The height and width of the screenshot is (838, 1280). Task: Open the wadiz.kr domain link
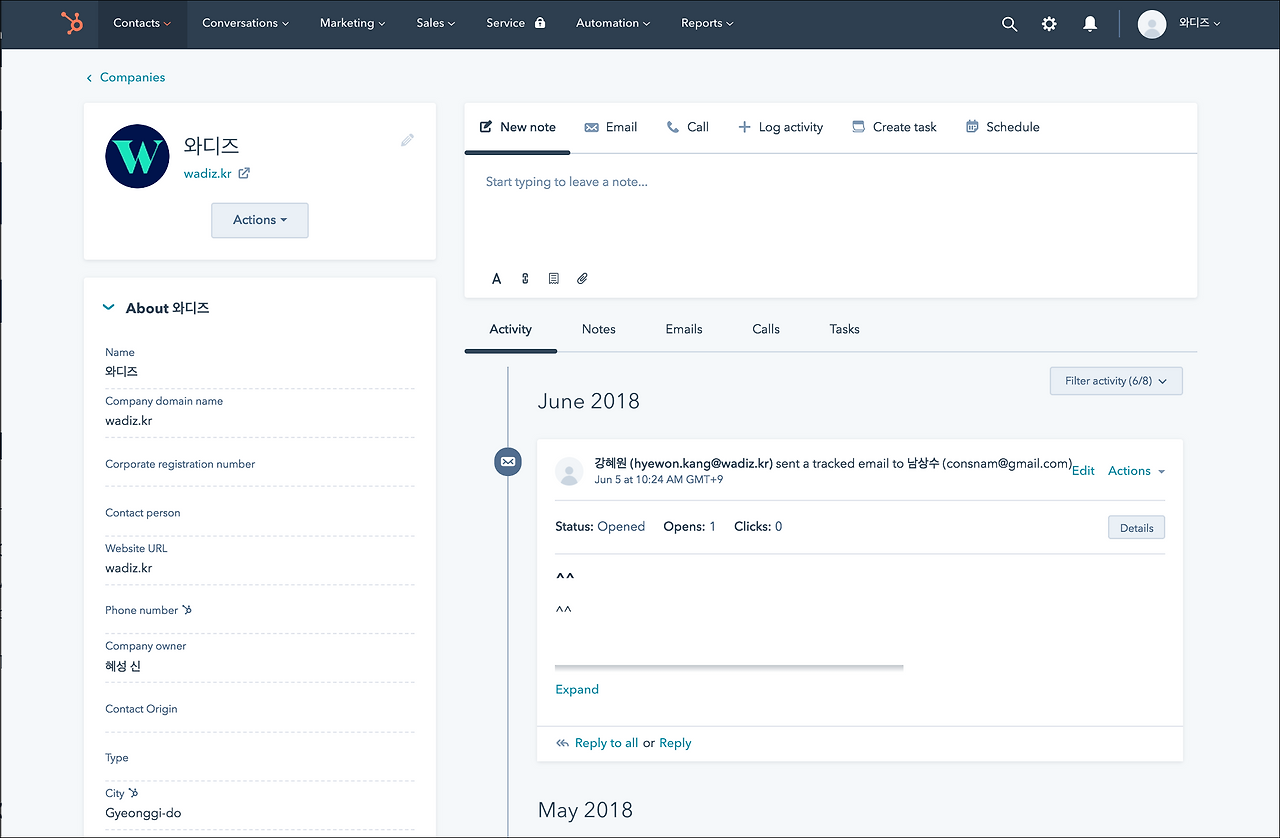click(208, 173)
